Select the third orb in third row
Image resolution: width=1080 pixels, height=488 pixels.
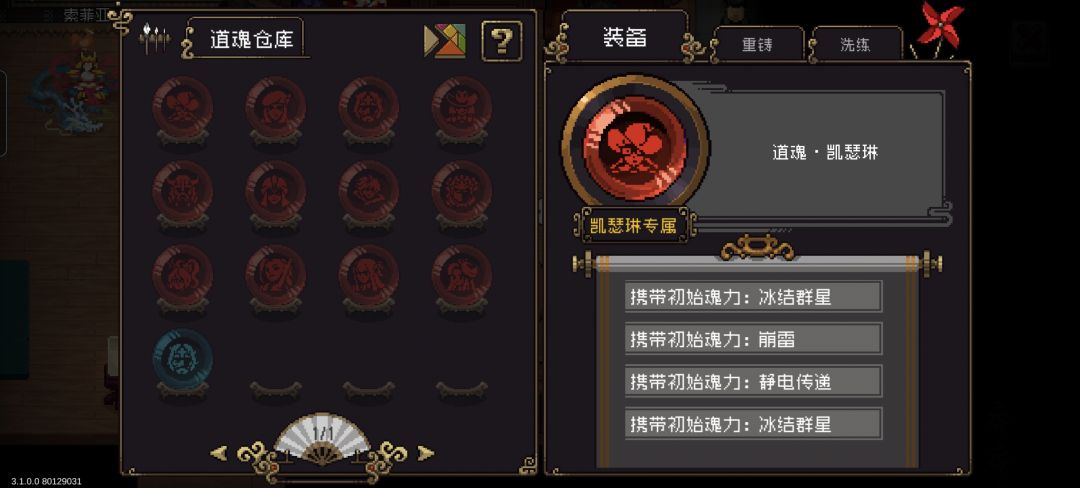(x=368, y=275)
